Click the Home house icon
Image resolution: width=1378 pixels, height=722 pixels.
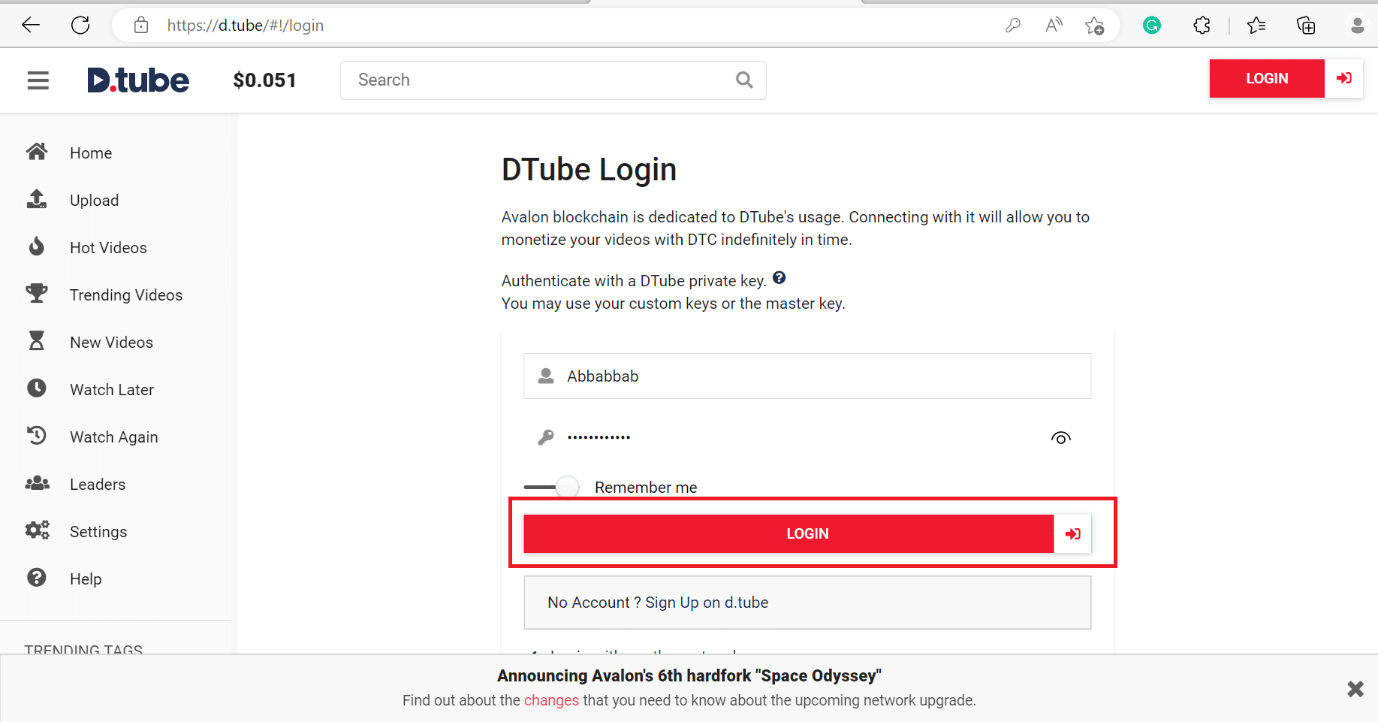pyautogui.click(x=37, y=152)
